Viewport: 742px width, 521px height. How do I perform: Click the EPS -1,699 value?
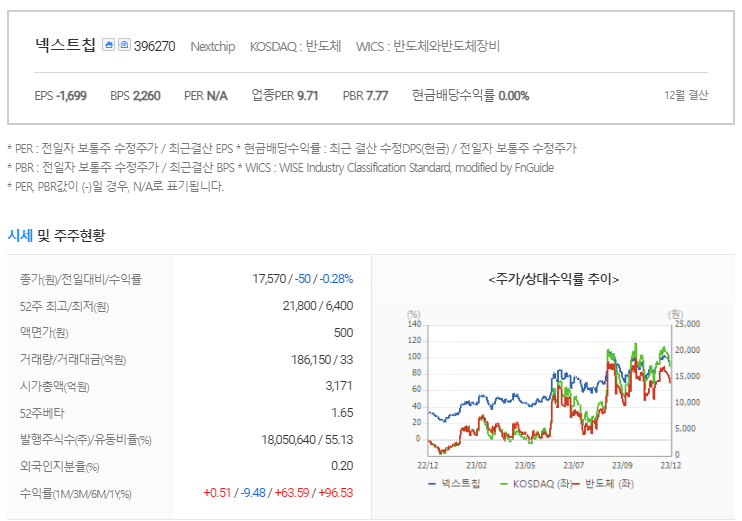[x=61, y=96]
